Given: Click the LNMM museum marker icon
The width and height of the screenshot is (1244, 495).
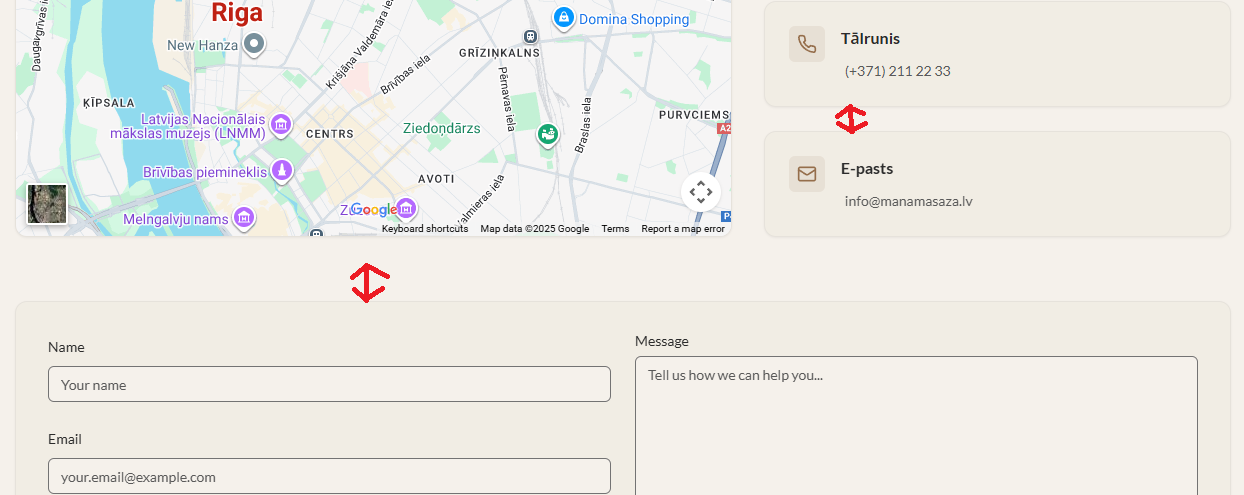Looking at the screenshot, I should point(282,124).
